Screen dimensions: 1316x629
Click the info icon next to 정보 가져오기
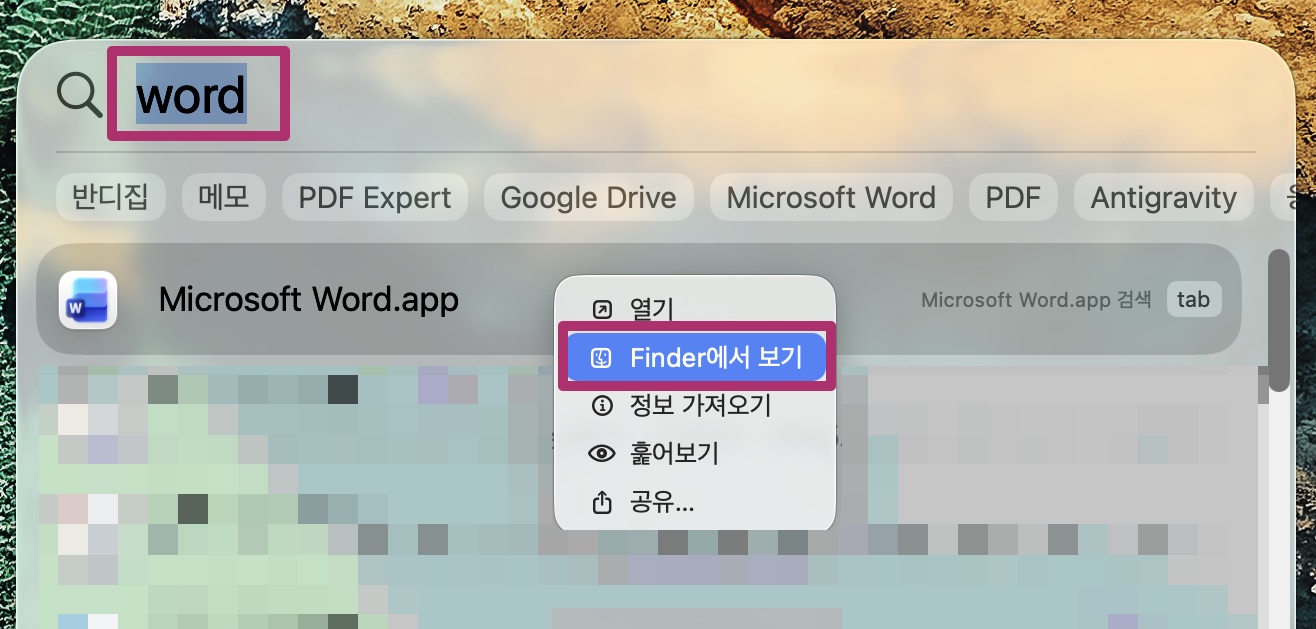tap(600, 406)
